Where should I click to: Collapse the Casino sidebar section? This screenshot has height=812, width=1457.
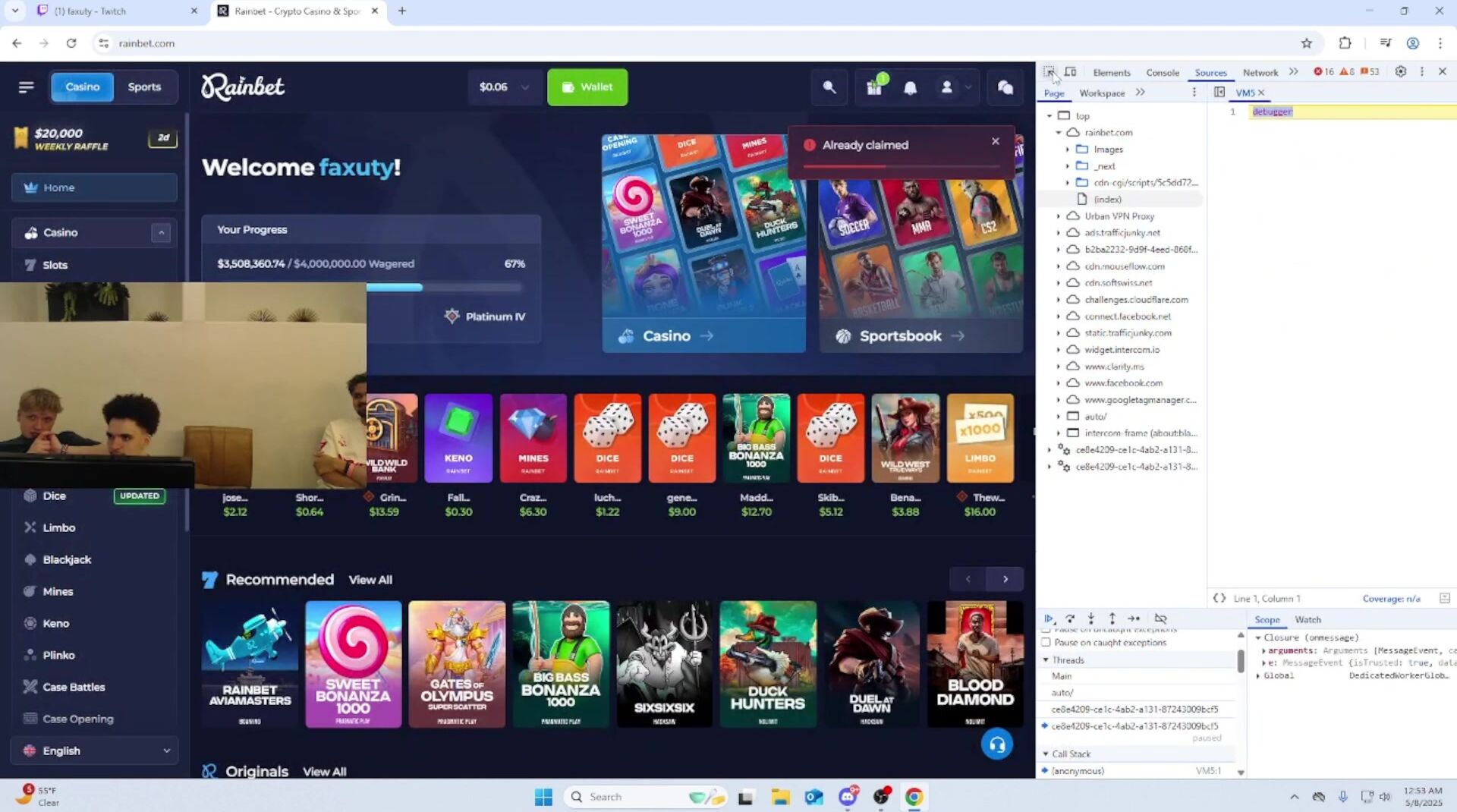coord(161,232)
